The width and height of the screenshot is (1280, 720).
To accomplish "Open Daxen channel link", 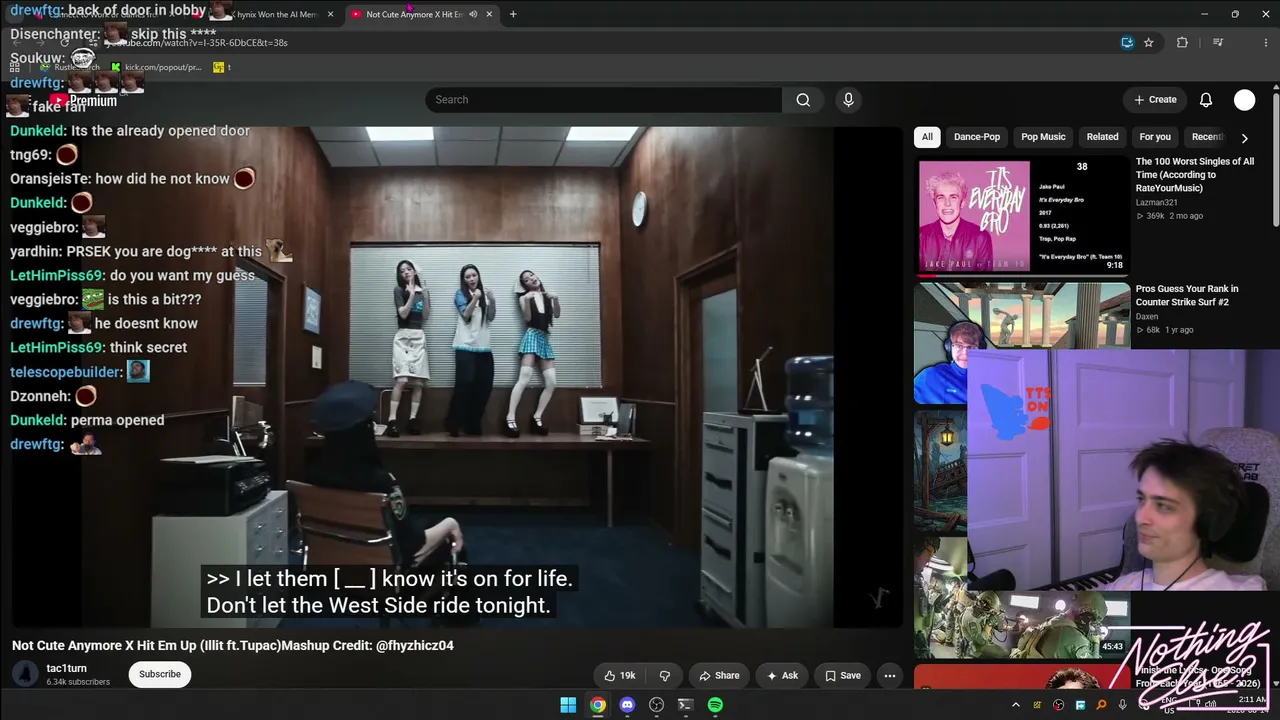I will coord(1146,316).
